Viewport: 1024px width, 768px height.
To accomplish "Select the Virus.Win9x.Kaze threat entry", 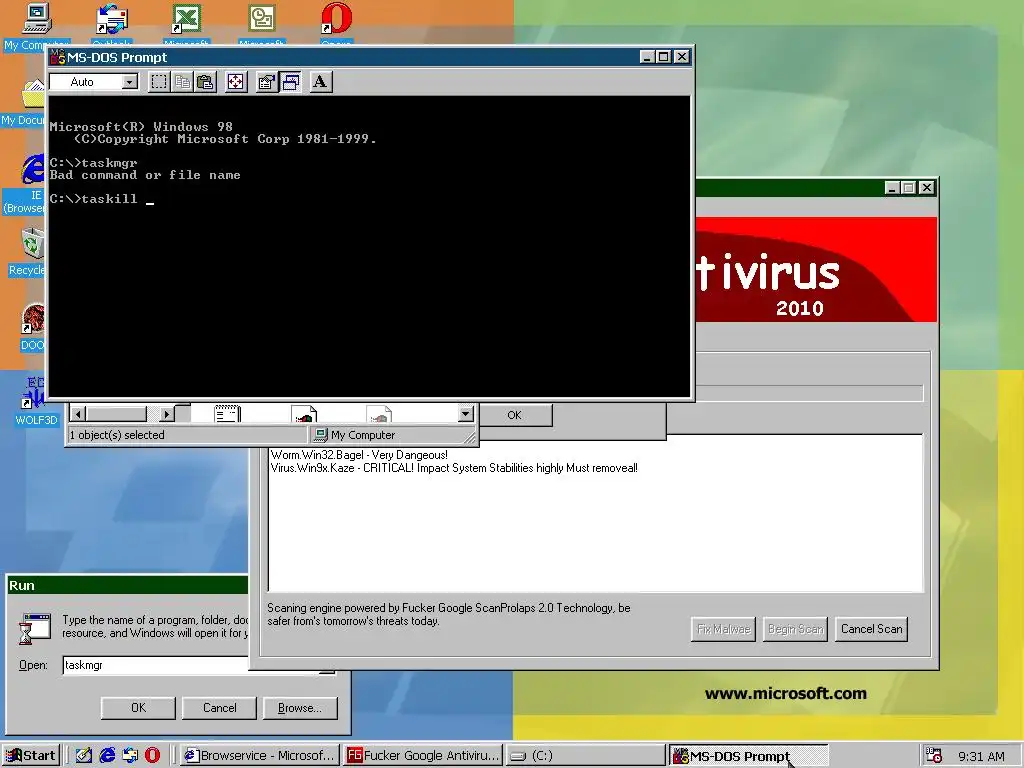I will pos(454,468).
